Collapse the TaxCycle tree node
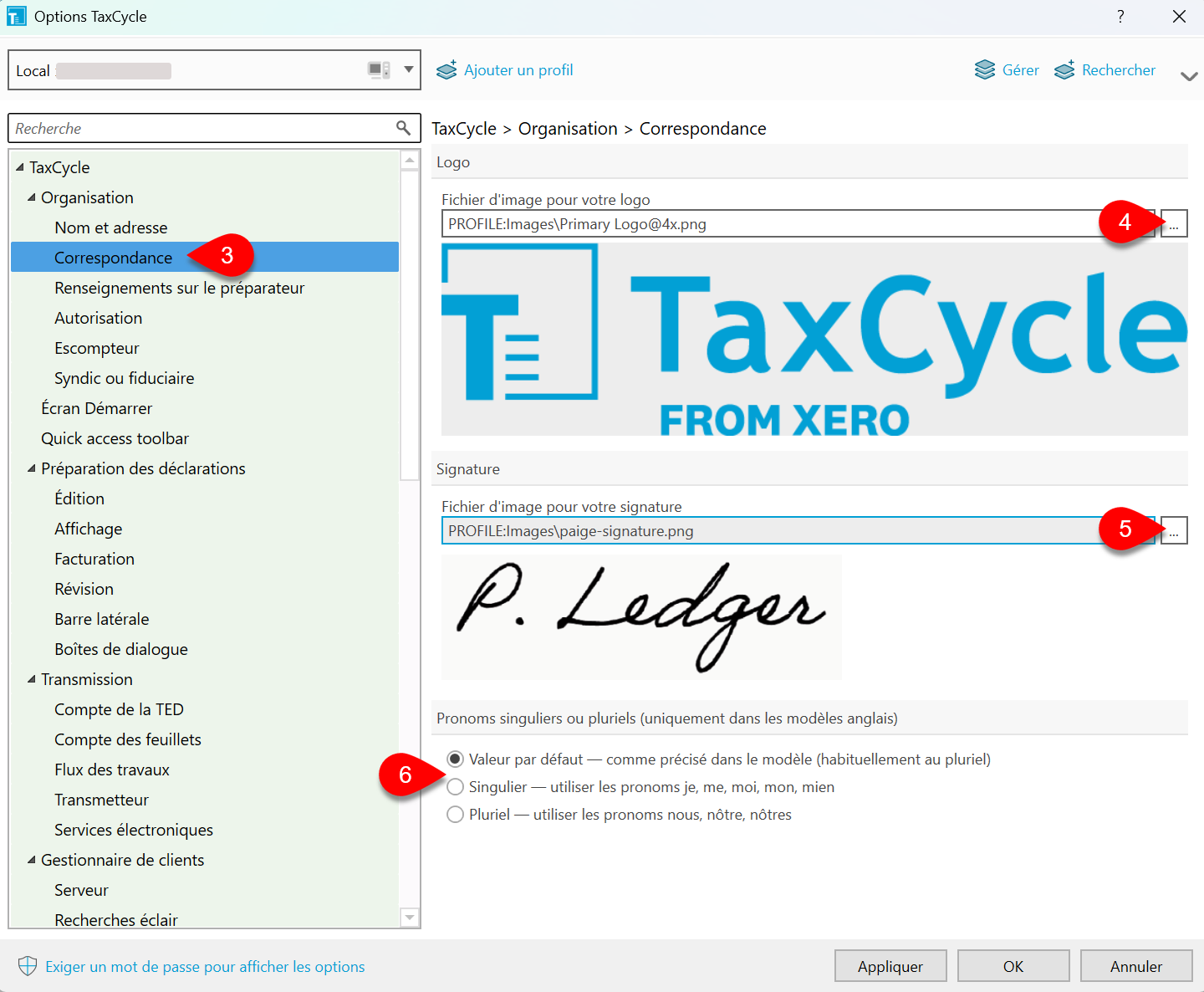1204x992 pixels. point(20,167)
